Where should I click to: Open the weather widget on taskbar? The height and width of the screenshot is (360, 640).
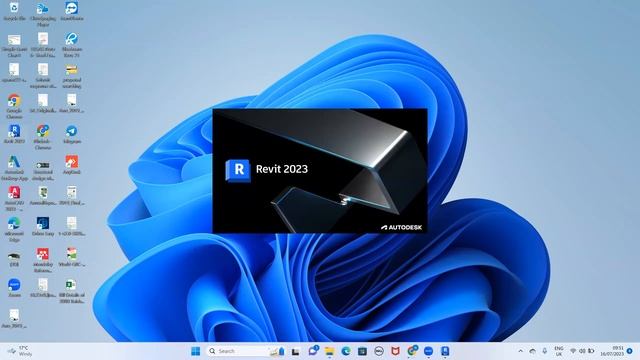coord(20,351)
